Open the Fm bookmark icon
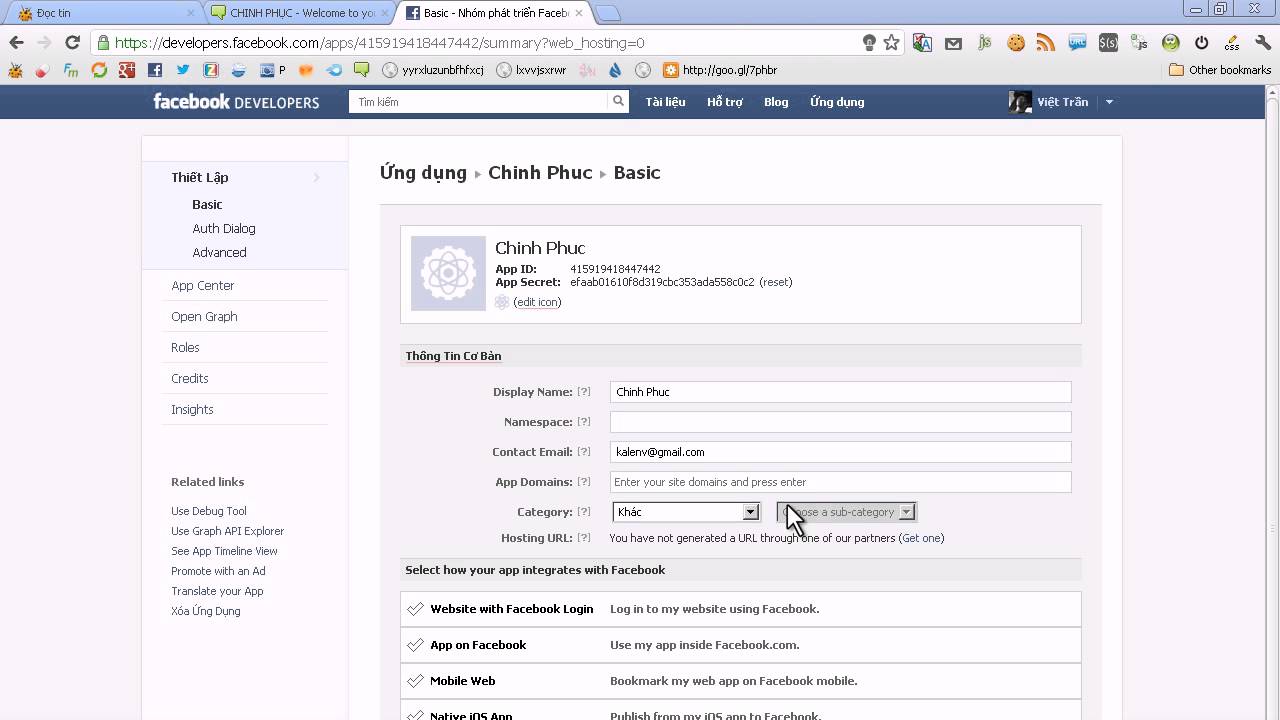The height and width of the screenshot is (720, 1280). pos(70,70)
